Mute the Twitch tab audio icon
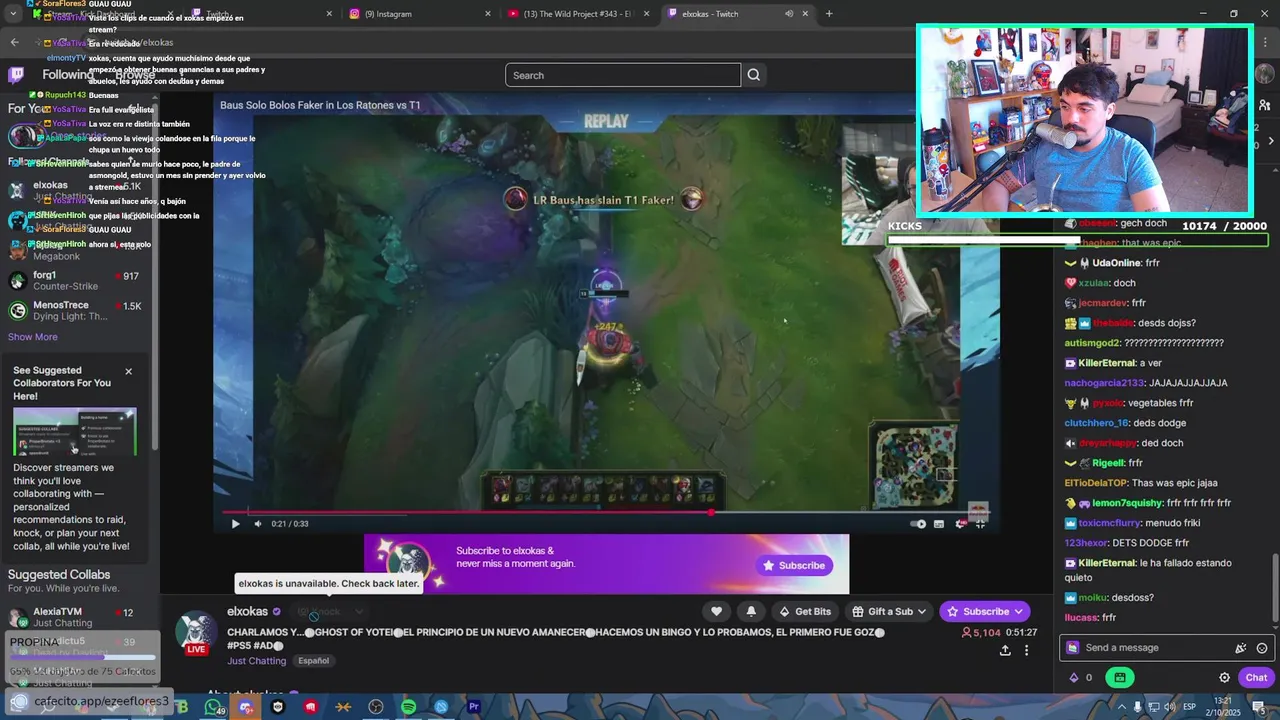 (x=789, y=14)
